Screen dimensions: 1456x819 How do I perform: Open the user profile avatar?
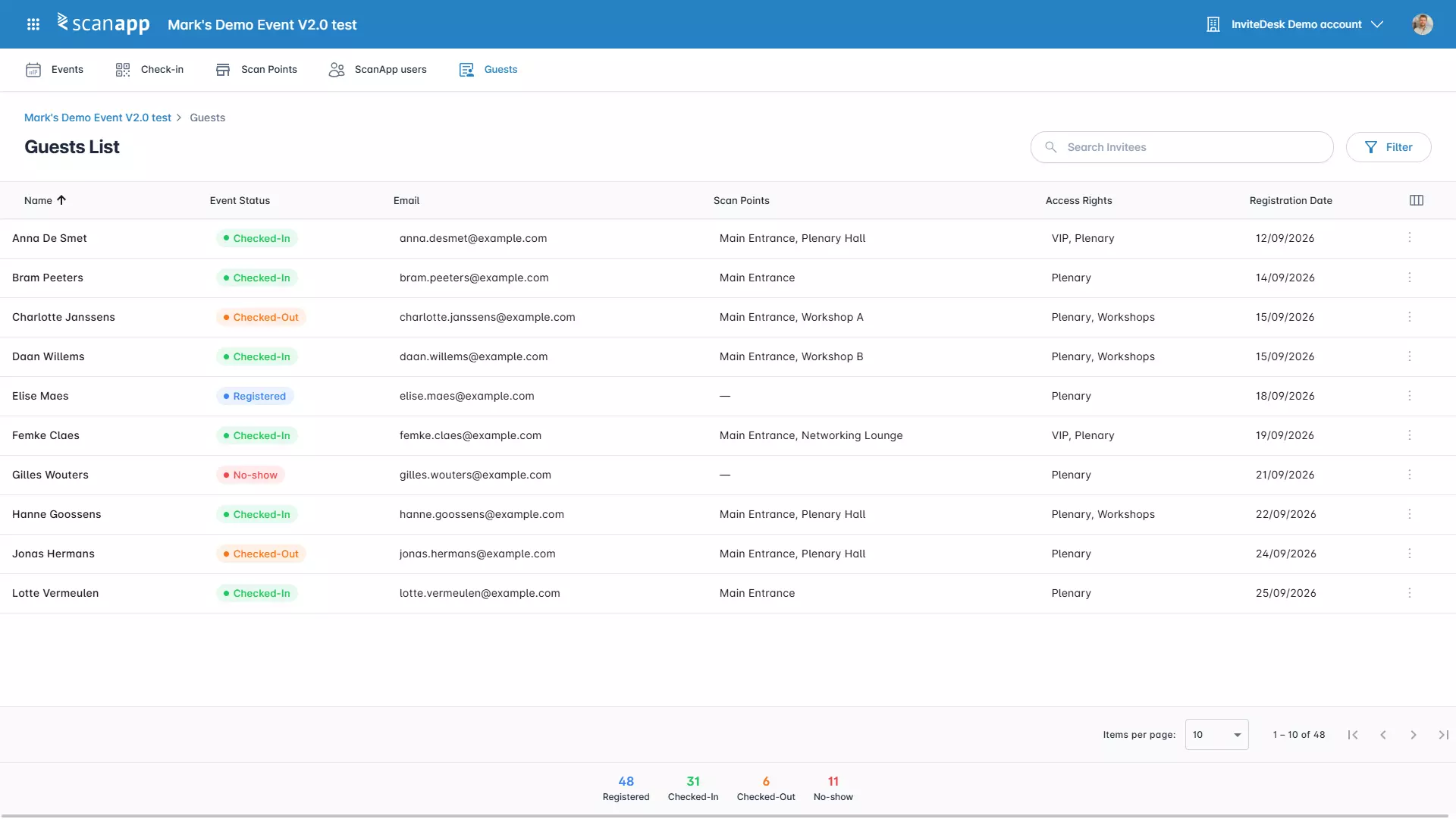pyautogui.click(x=1423, y=24)
